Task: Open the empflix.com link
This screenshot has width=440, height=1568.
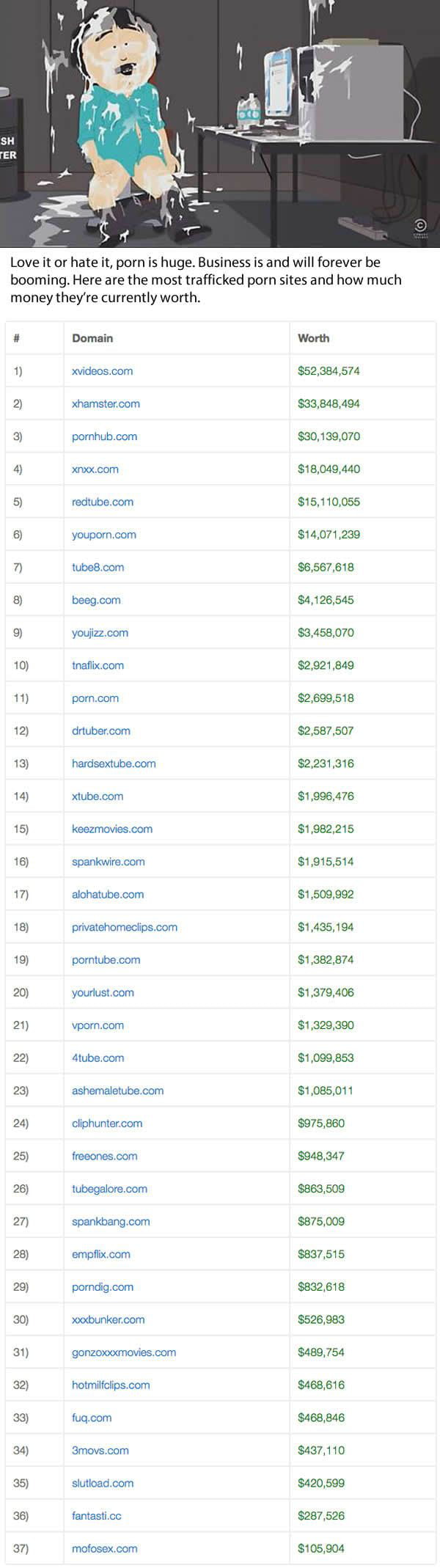Action: coord(100,1254)
